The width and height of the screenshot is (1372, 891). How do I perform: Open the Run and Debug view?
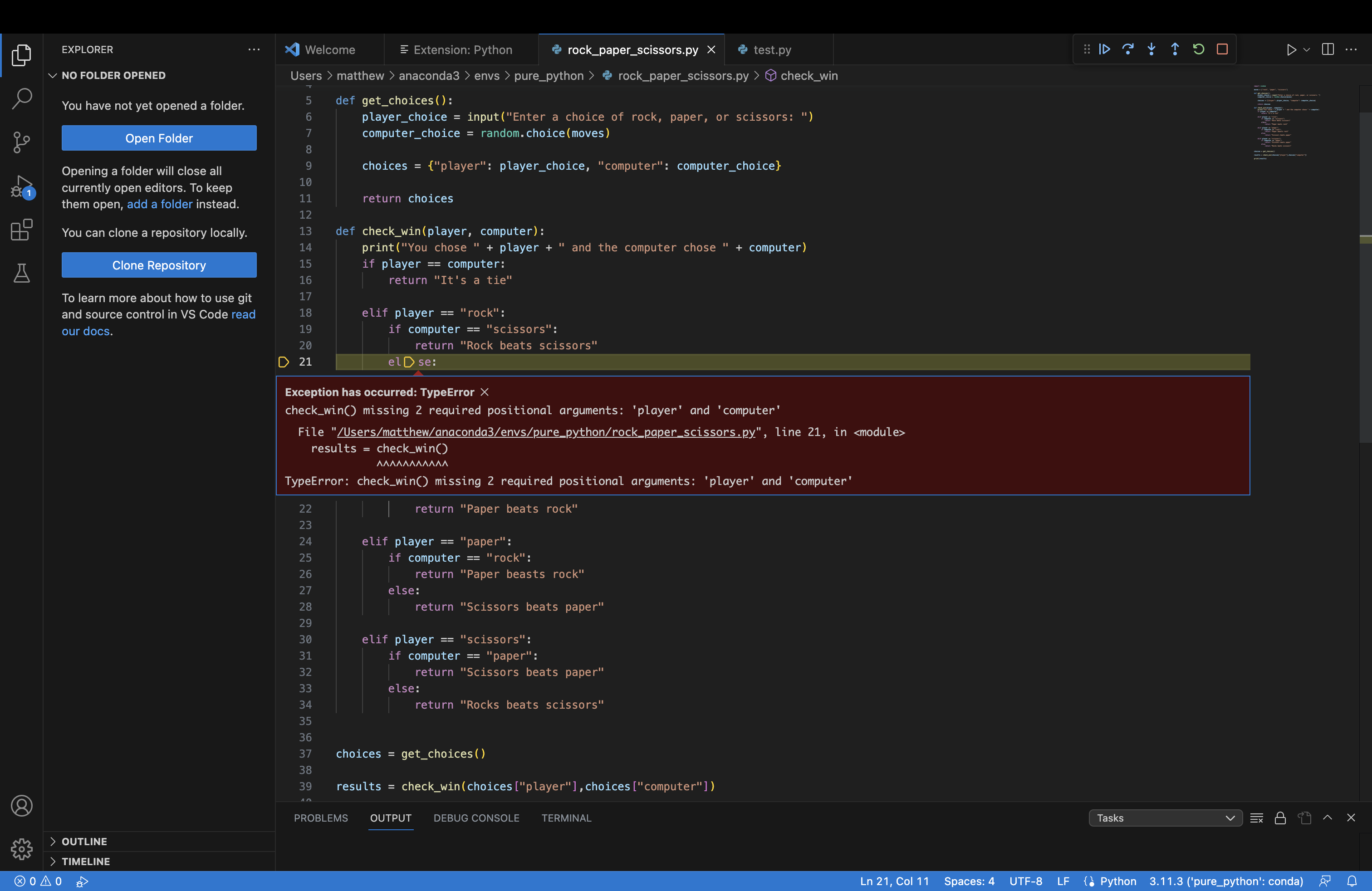(21, 187)
